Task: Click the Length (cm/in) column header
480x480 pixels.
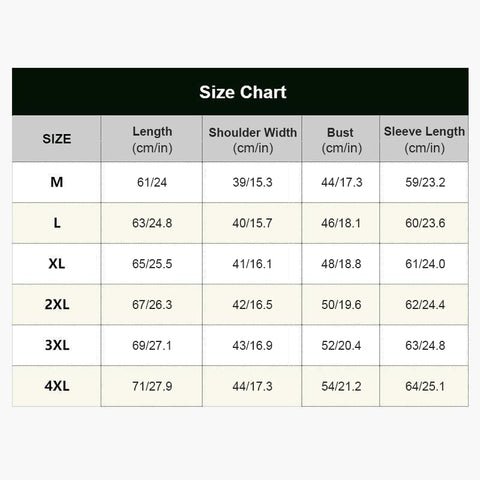Action: [x=152, y=139]
